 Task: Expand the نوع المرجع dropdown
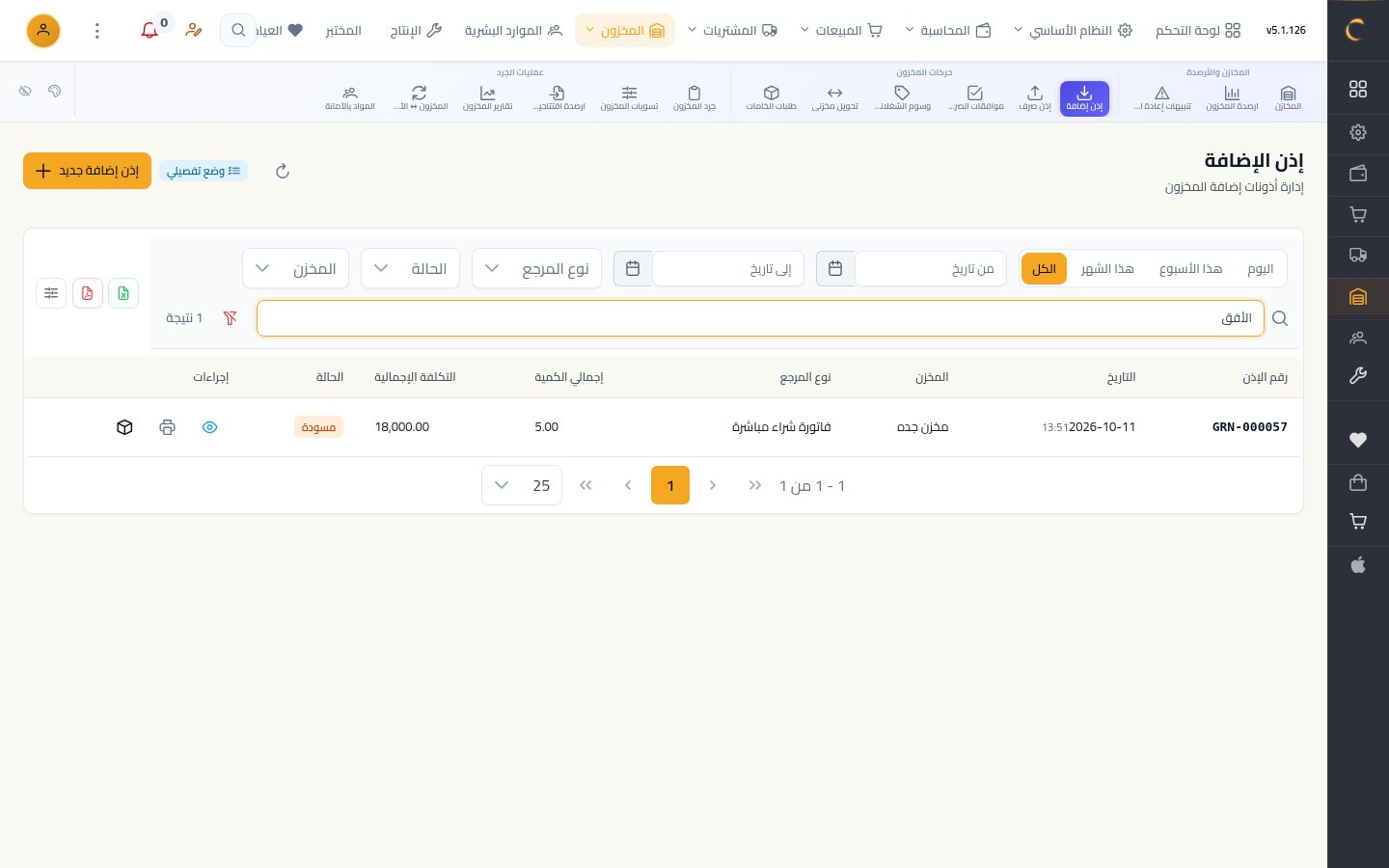tap(537, 268)
